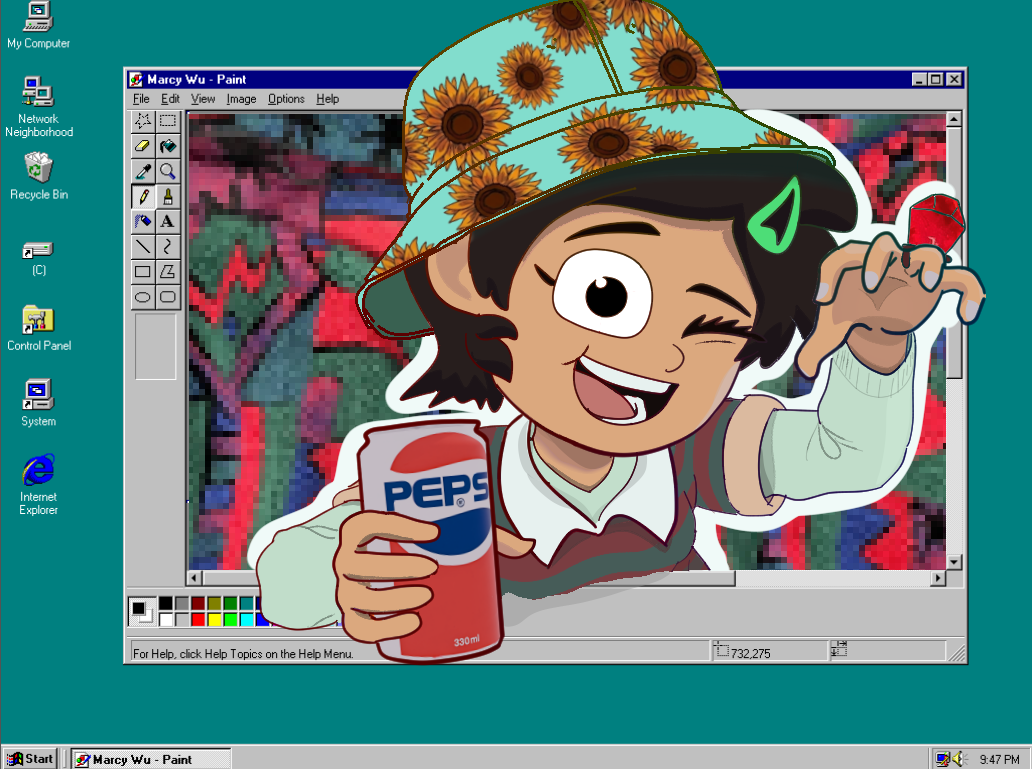This screenshot has width=1032, height=769.
Task: Open the Help menu
Action: click(x=327, y=99)
